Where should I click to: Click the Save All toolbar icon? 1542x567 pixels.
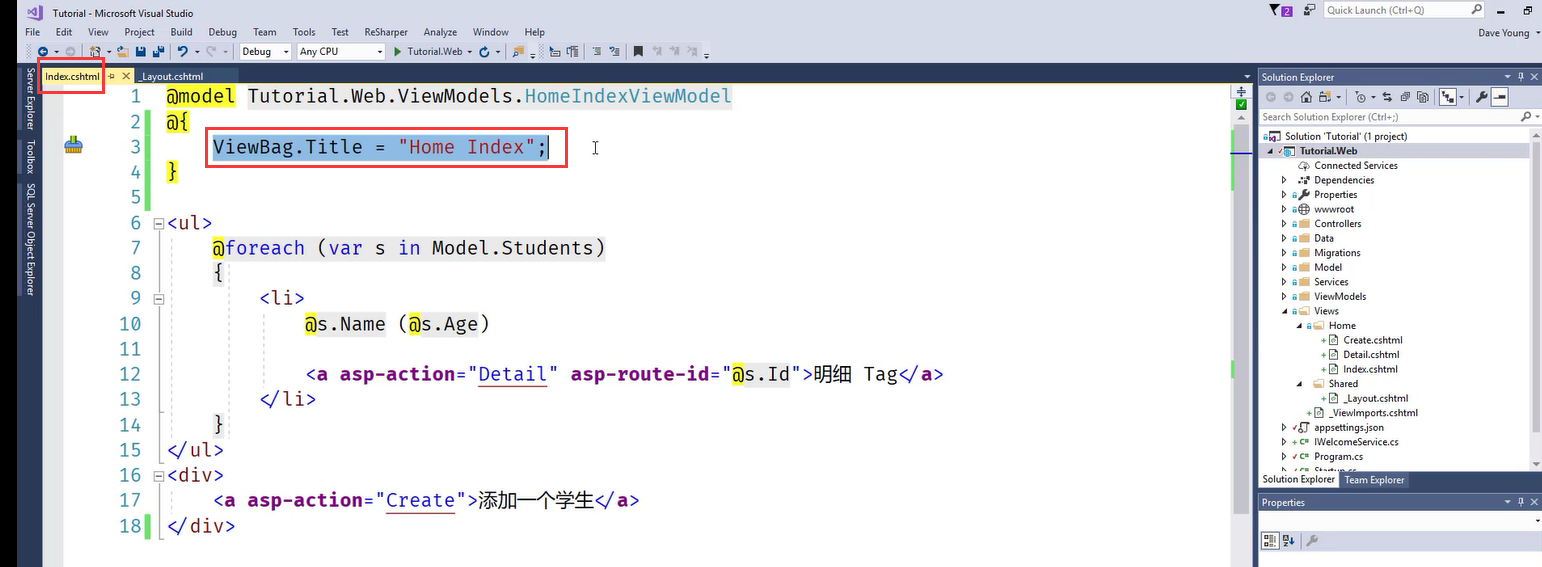[159, 51]
